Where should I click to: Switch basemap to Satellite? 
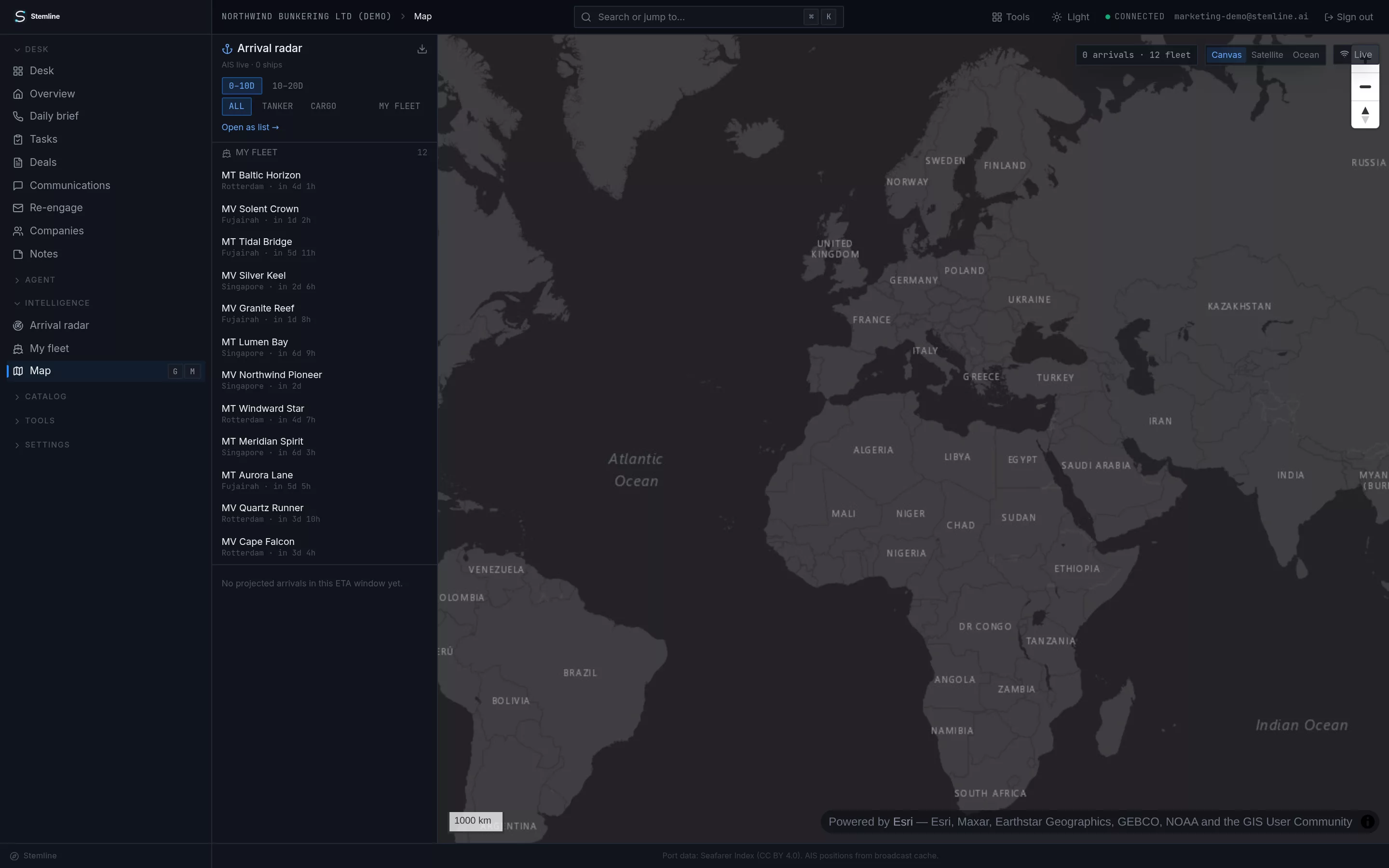pos(1267,55)
